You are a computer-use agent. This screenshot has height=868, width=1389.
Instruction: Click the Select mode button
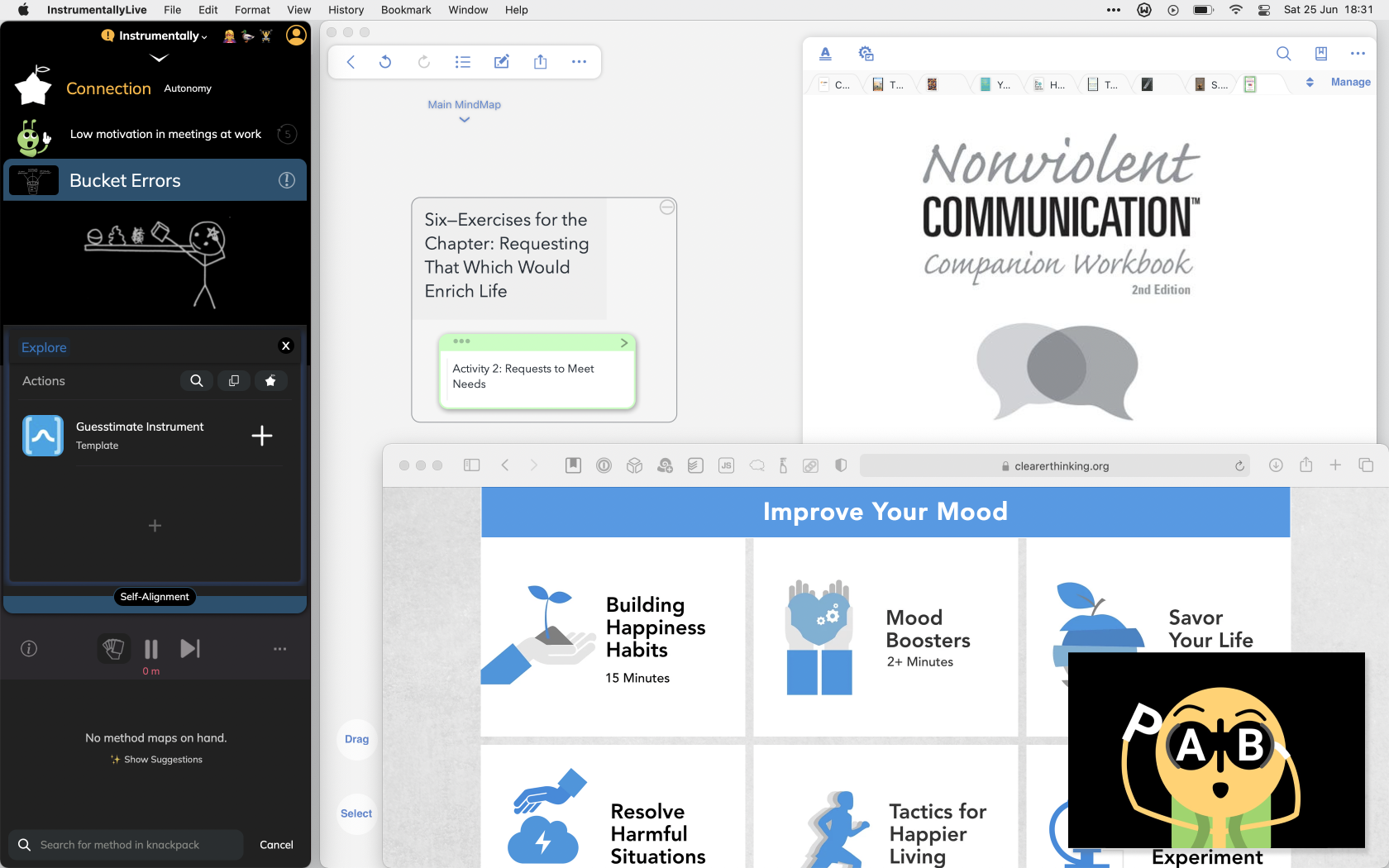click(356, 813)
